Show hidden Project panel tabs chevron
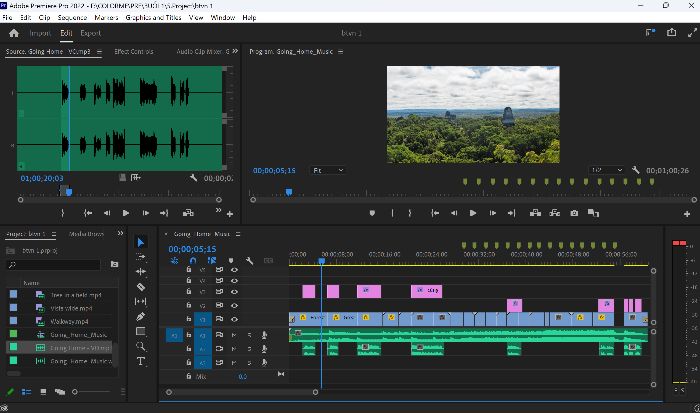Image resolution: width=700 pixels, height=413 pixels. (x=120, y=234)
